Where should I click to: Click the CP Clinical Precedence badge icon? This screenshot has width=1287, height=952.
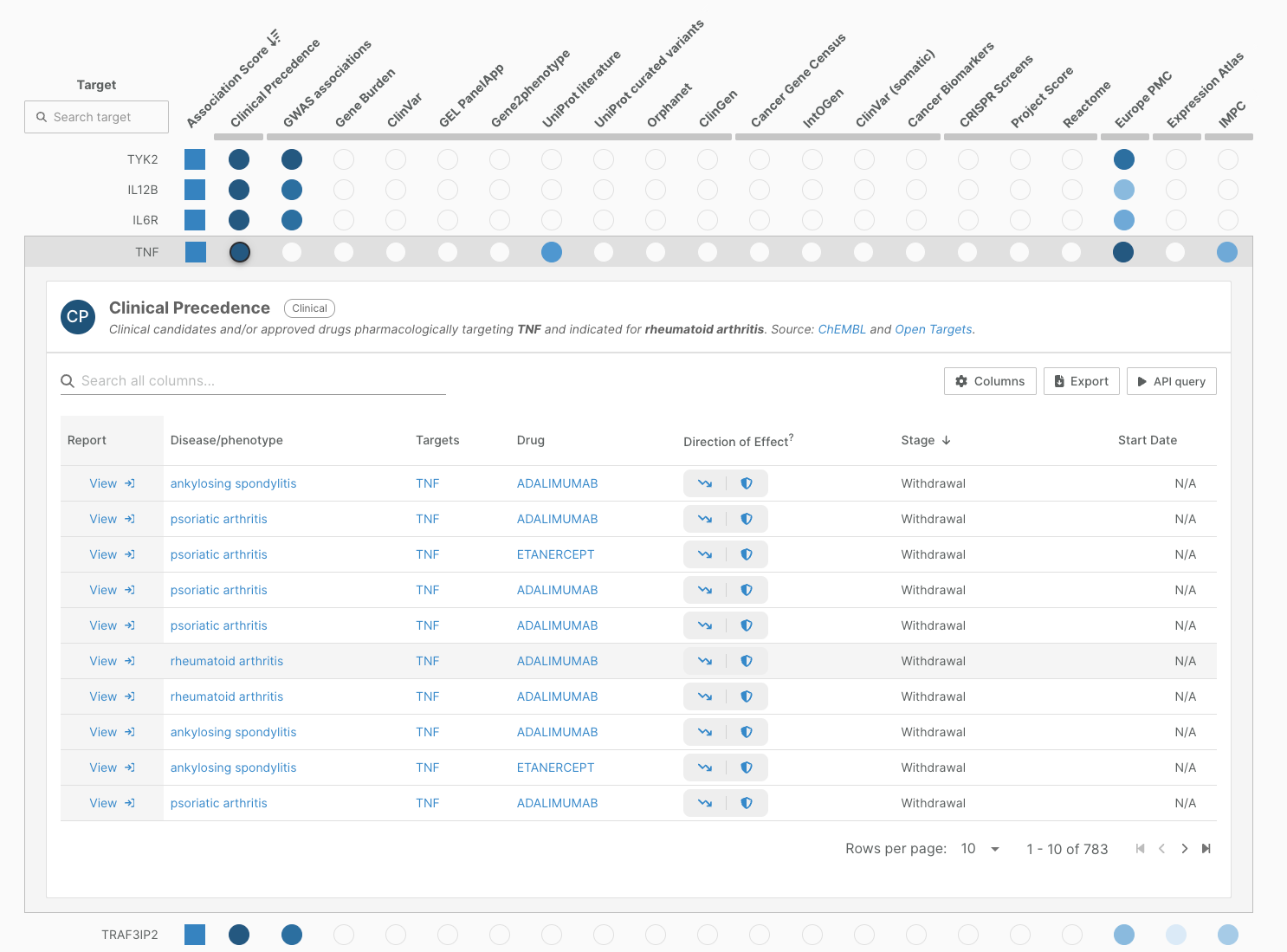click(78, 317)
